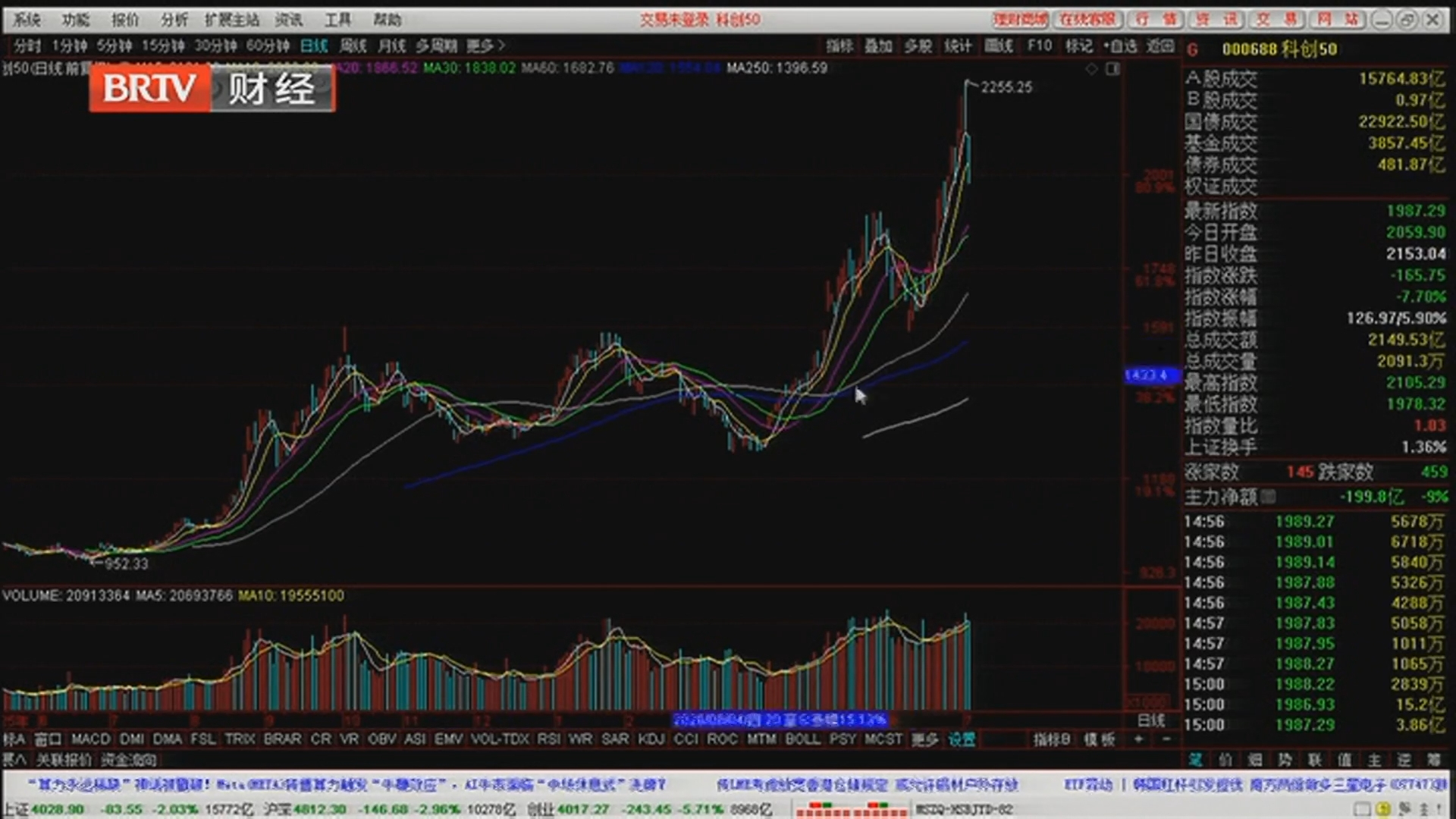Click the 行情 button in title bar
Screen dimensions: 1456x819
point(1155,20)
